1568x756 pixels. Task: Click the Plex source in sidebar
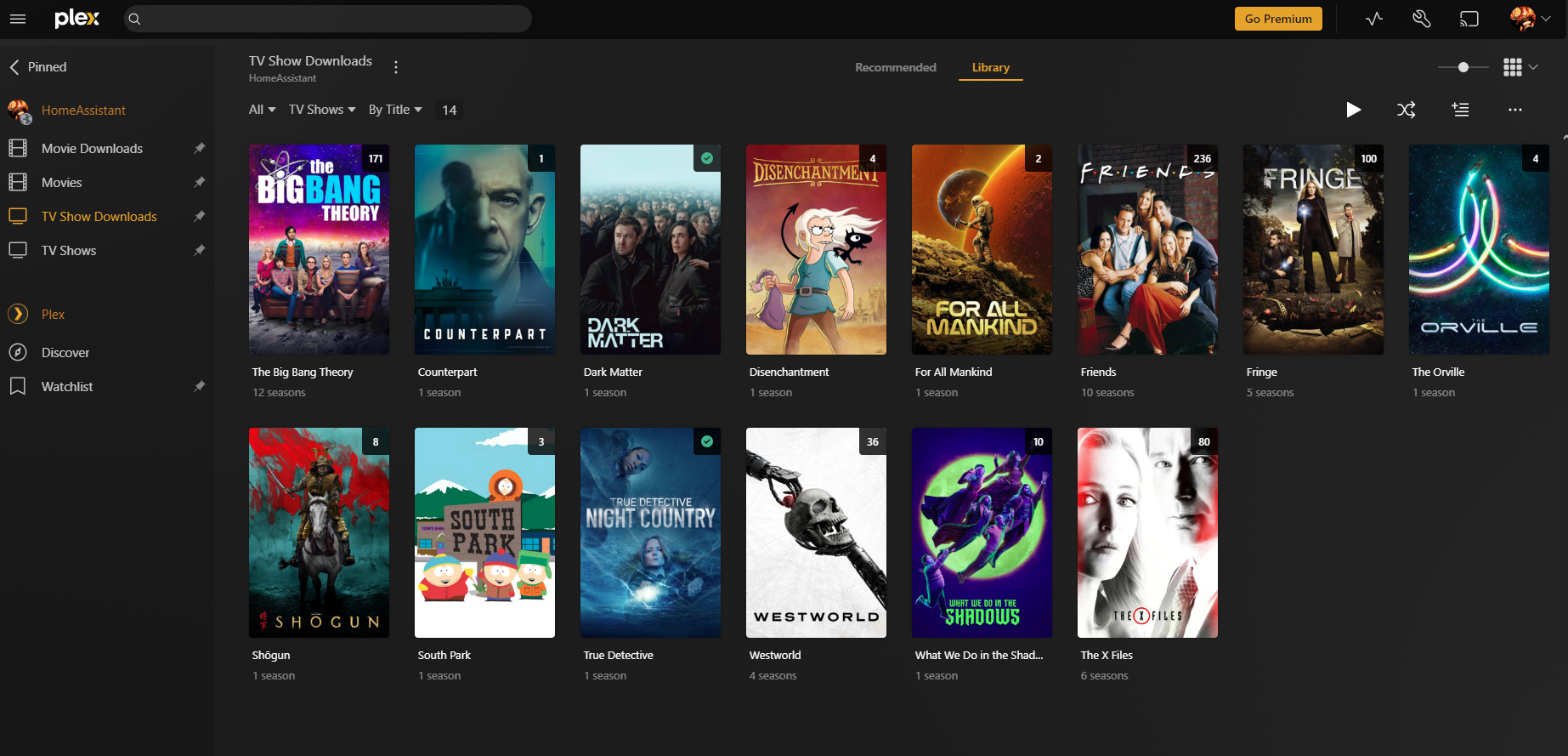pos(53,315)
